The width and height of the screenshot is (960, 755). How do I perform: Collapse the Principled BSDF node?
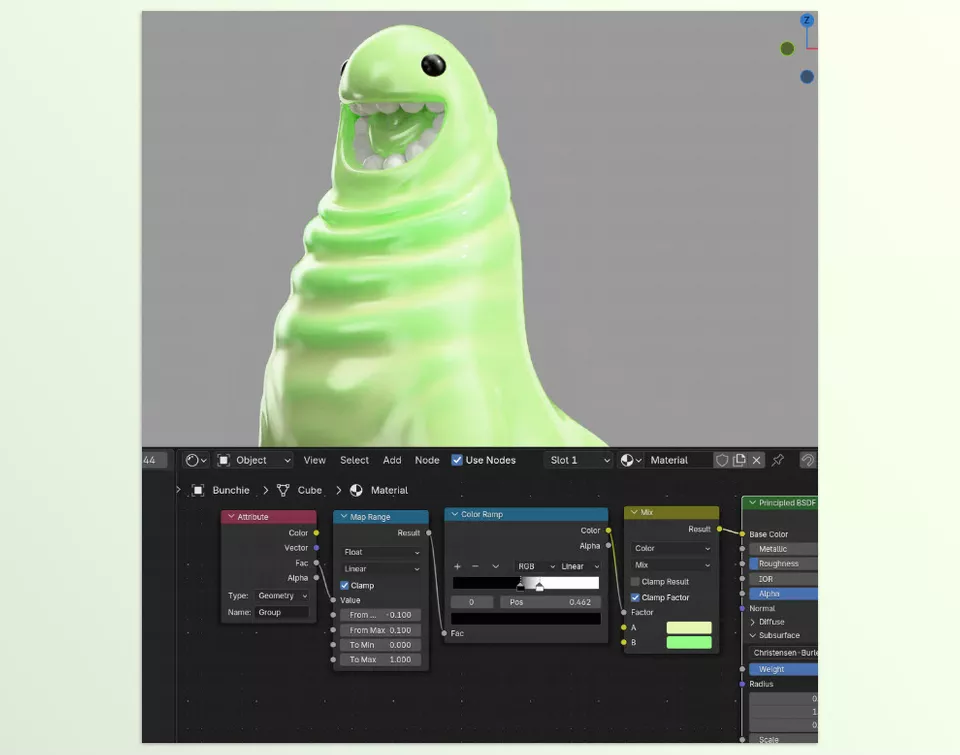[752, 503]
